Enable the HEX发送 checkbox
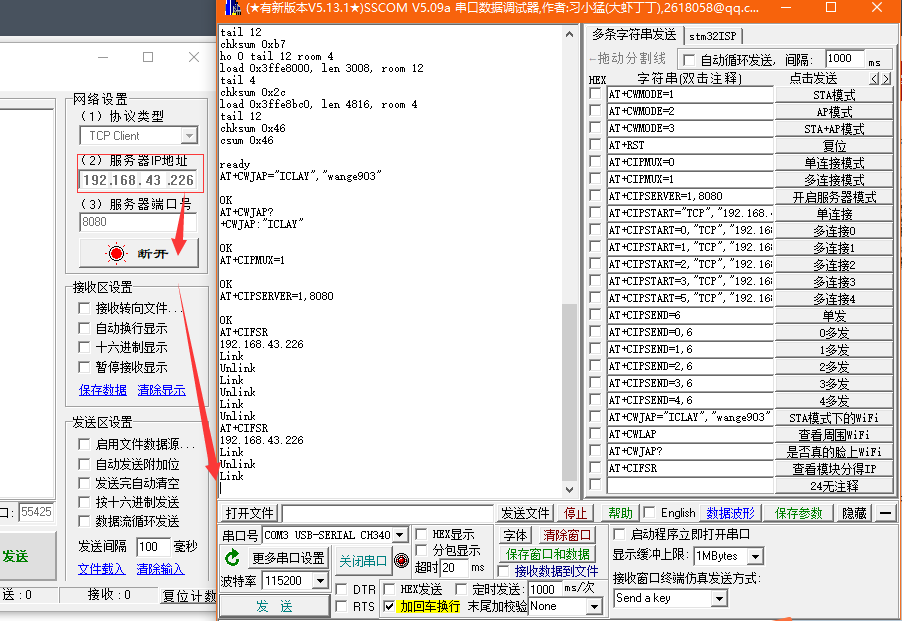This screenshot has width=902, height=621. 389,589
